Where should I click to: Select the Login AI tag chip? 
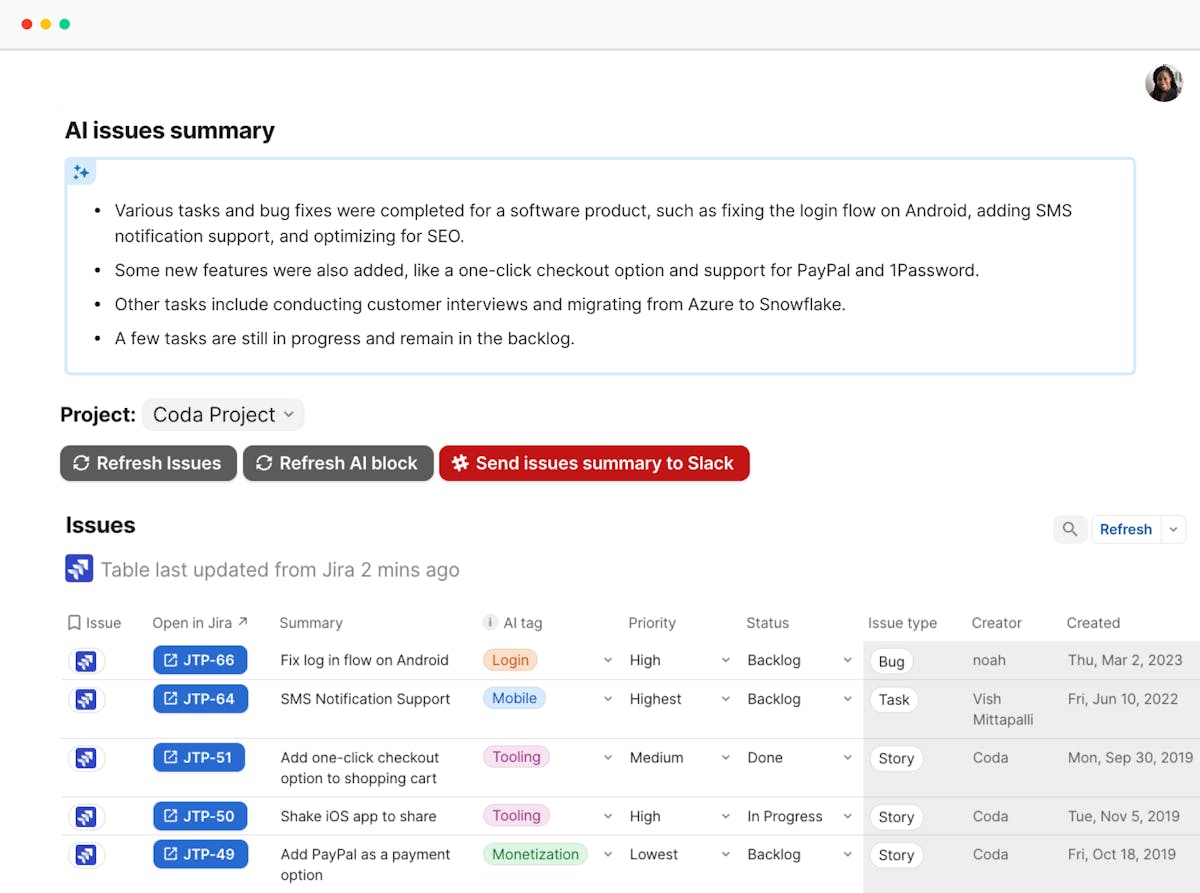[510, 660]
